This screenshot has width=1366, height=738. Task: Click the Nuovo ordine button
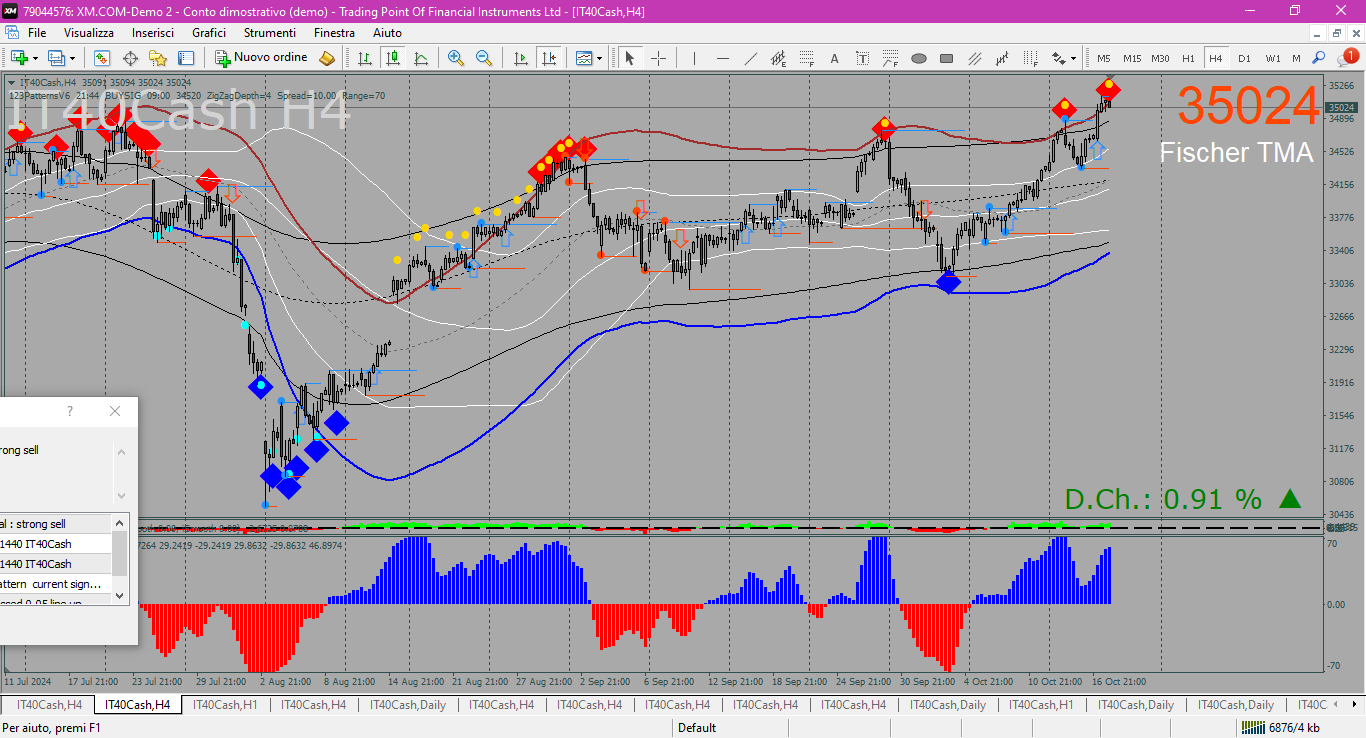(x=262, y=58)
